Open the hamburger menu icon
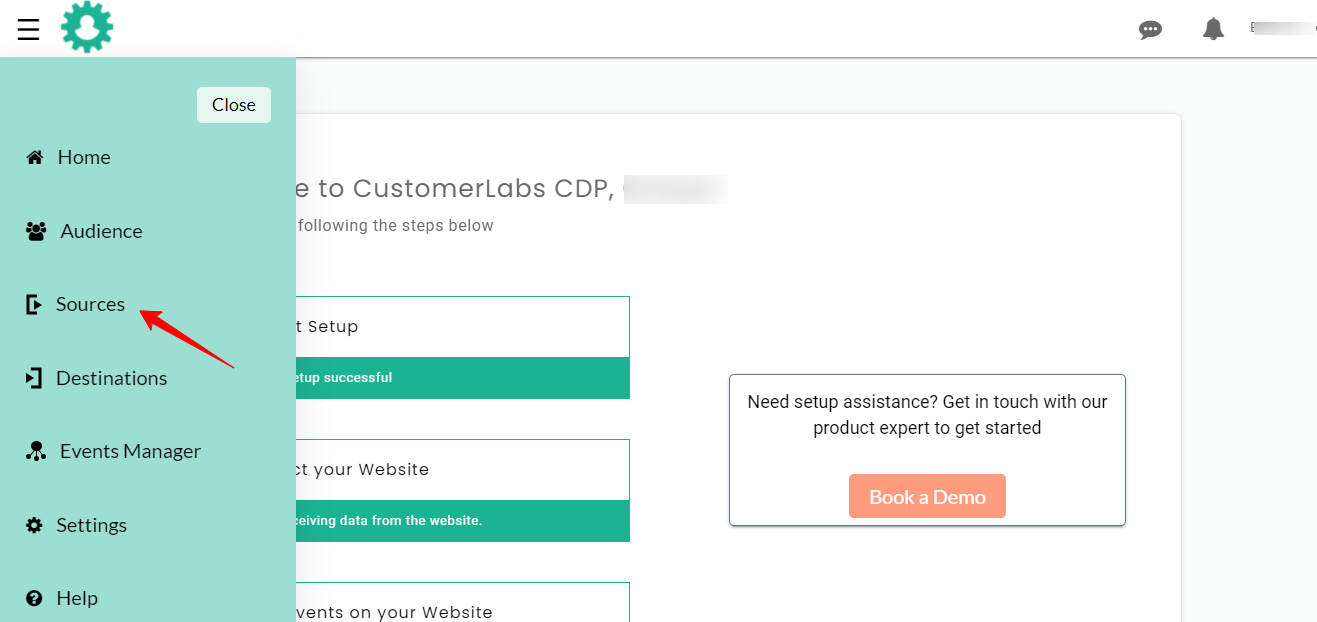The image size is (1317, 622). tap(27, 28)
